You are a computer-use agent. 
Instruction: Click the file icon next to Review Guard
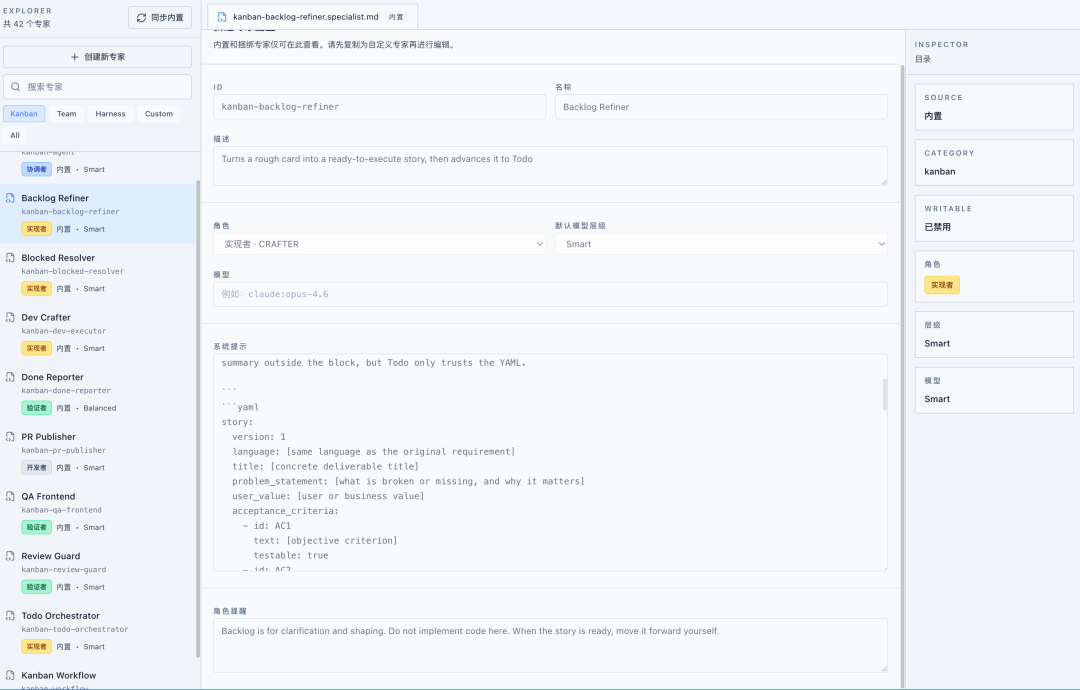[x=10, y=556]
